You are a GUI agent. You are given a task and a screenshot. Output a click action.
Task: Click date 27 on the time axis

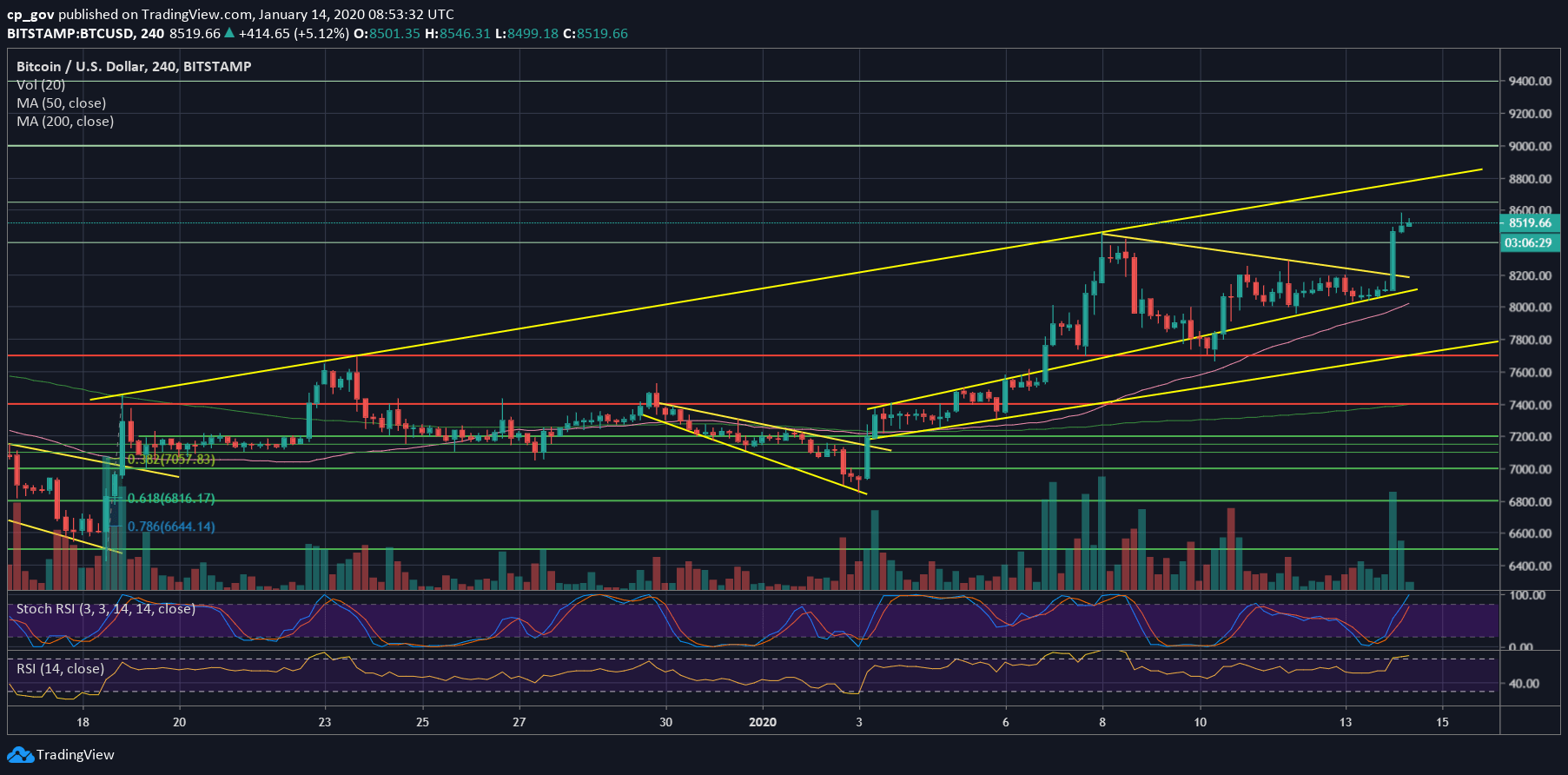519,722
